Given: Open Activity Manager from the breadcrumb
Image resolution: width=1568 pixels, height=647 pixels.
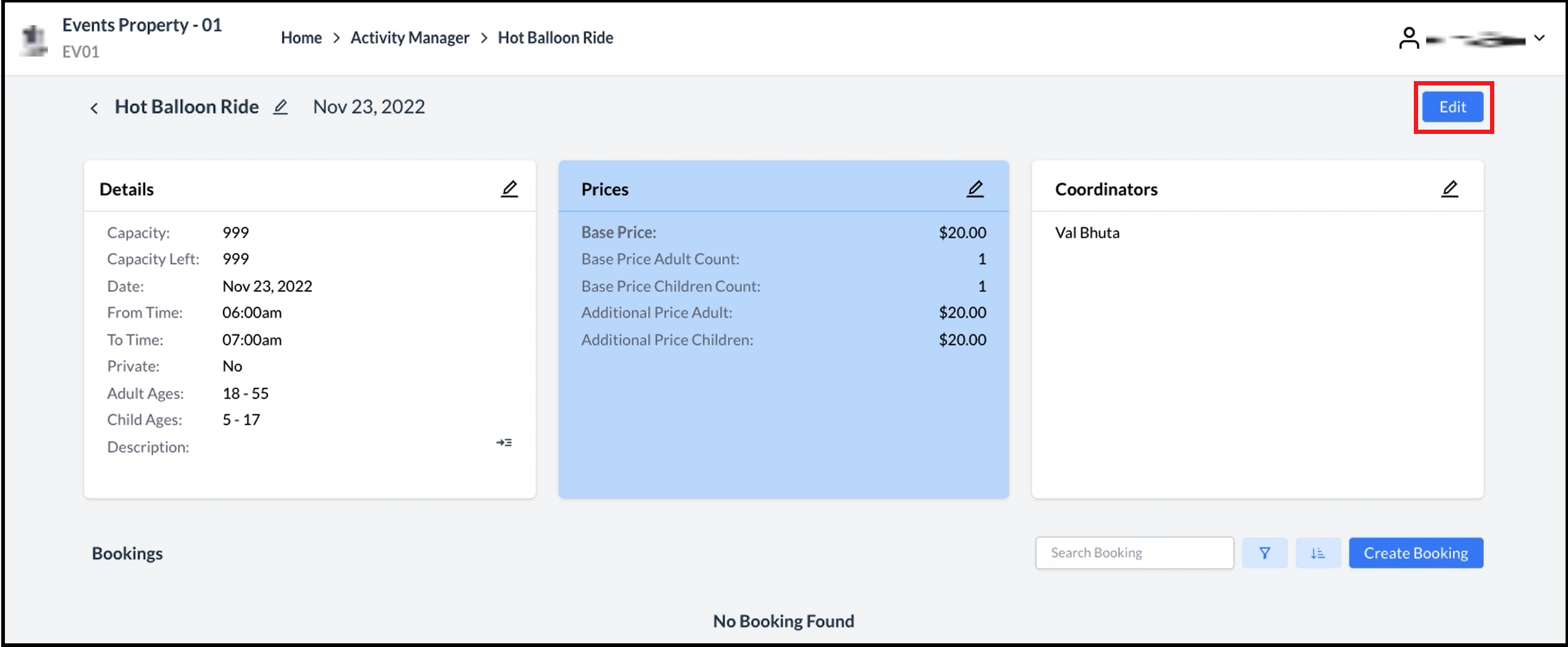Looking at the screenshot, I should pos(410,37).
